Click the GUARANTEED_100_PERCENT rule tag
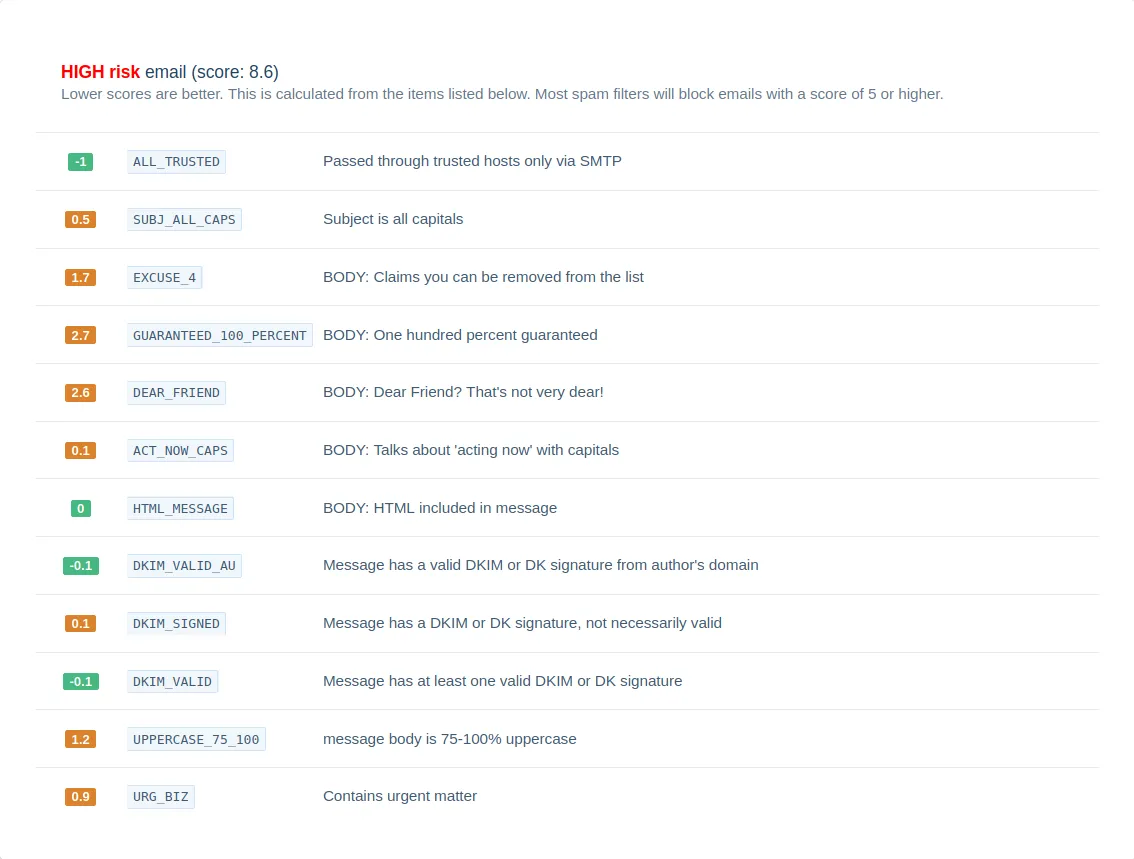1134x859 pixels. [x=219, y=335]
